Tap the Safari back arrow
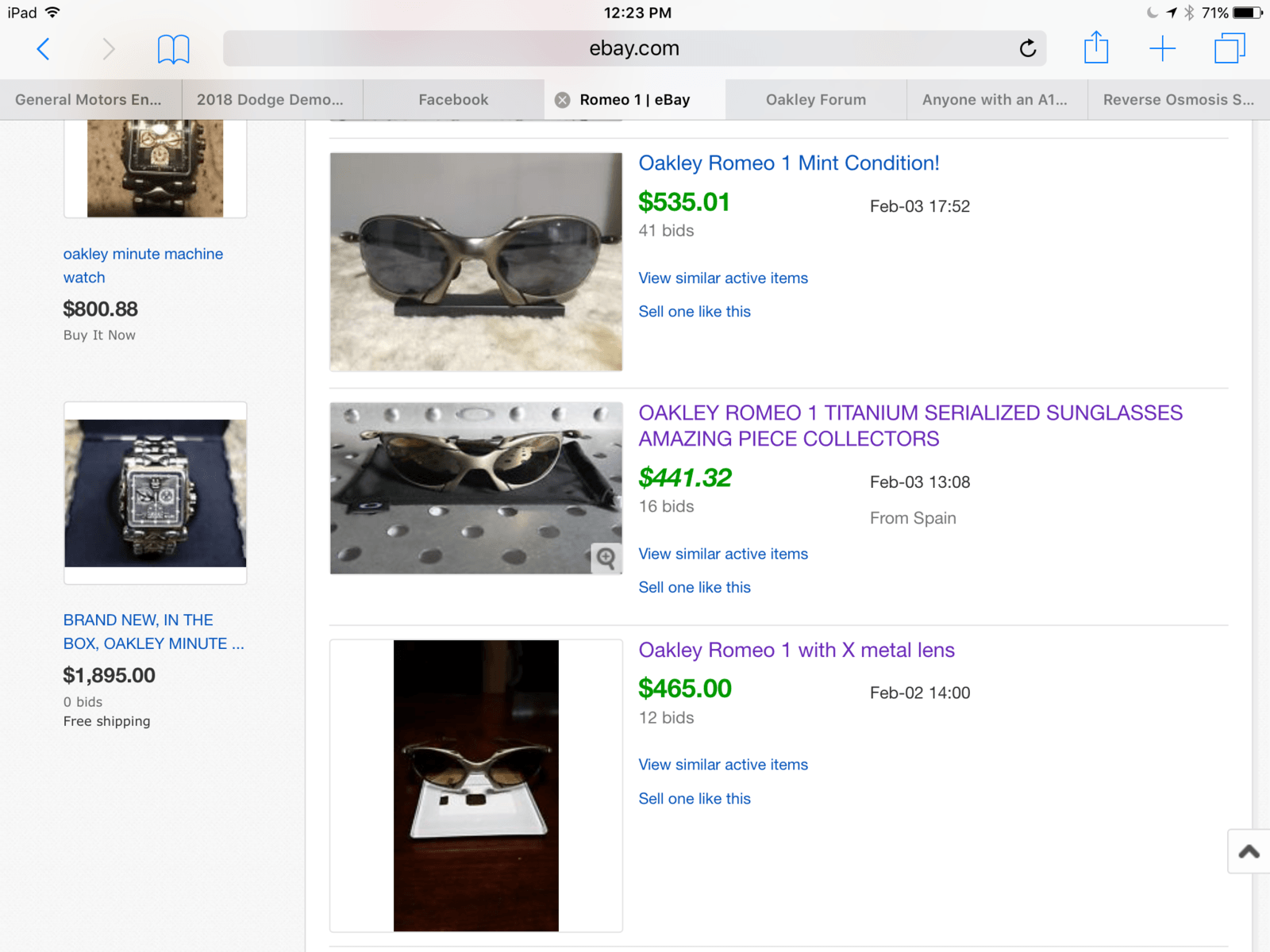The image size is (1270, 952). pyautogui.click(x=44, y=49)
